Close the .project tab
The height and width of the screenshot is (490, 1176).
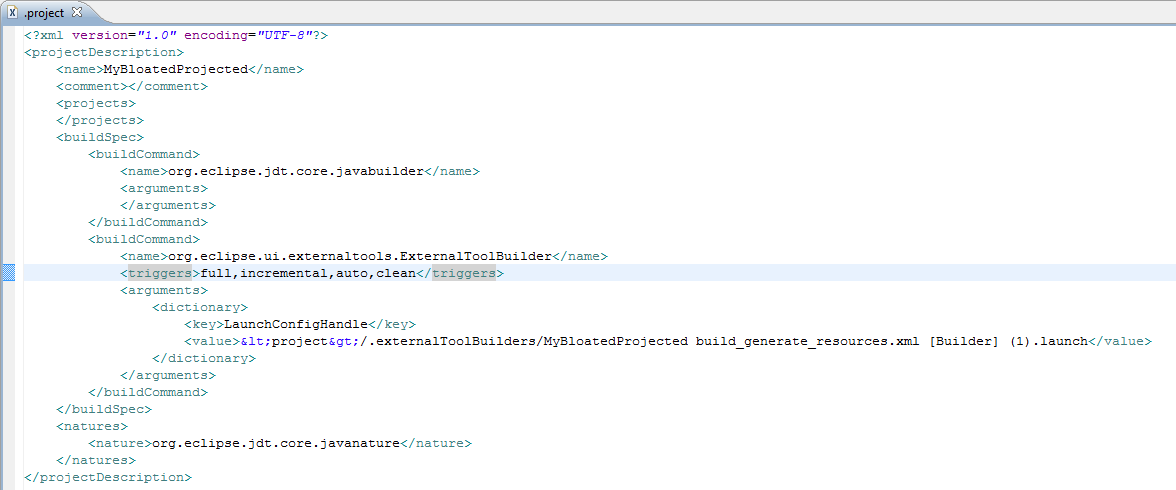coord(77,12)
